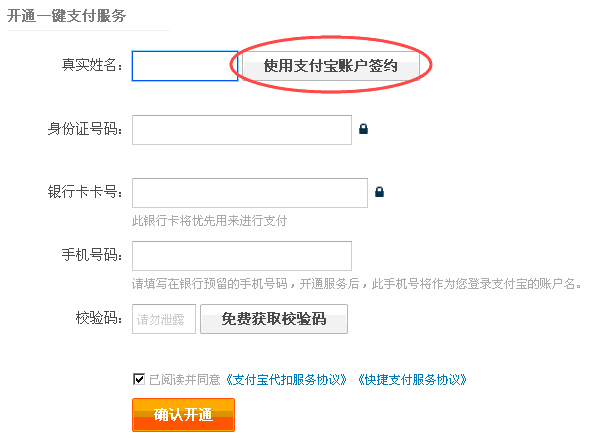
Task: Focus the 校验码 code input field
Action: (163, 319)
